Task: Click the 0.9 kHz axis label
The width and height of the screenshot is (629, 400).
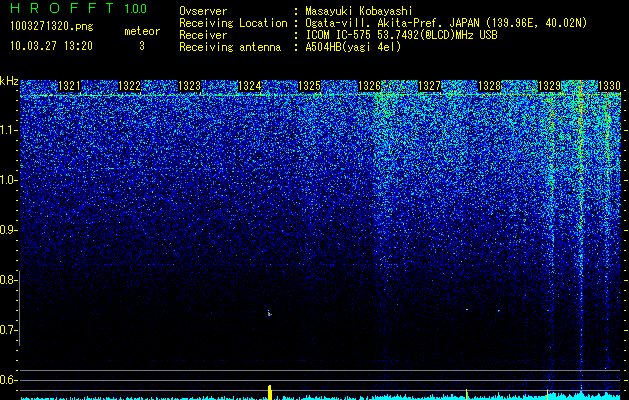Action: 9,230
